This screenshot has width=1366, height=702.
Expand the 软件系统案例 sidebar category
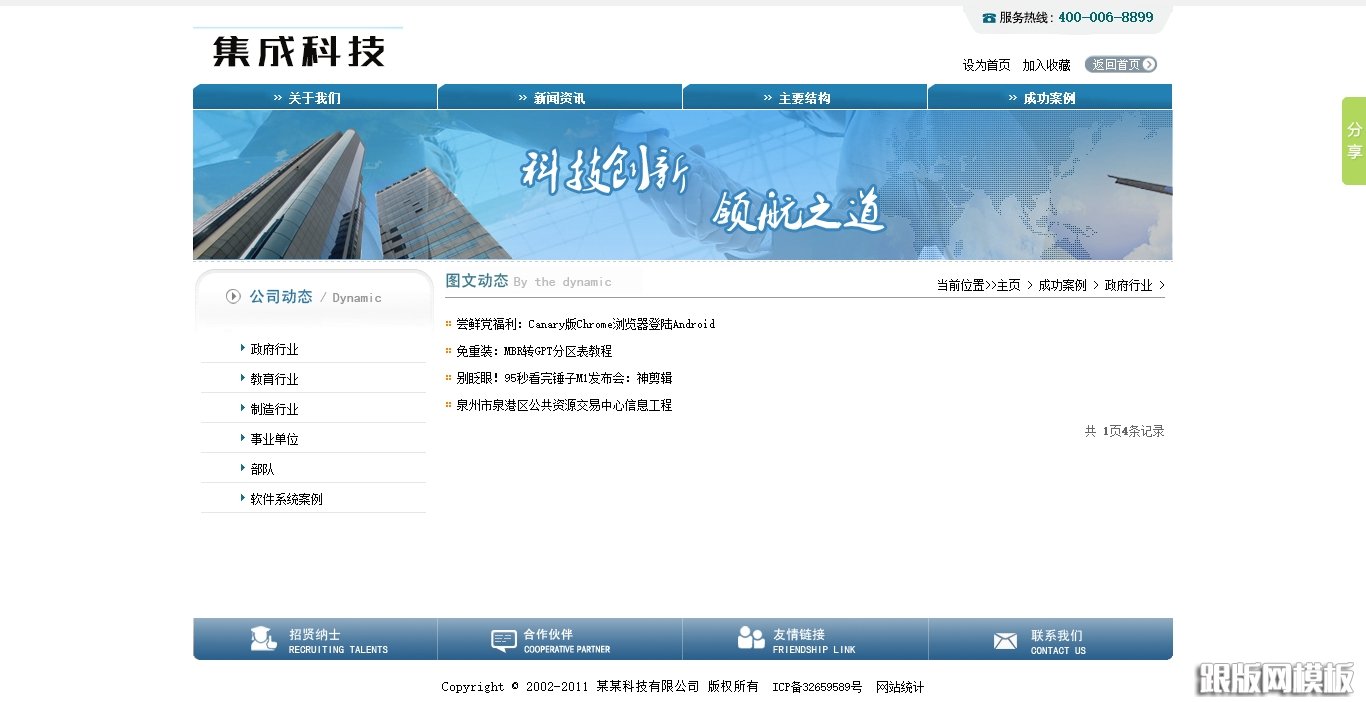(287, 497)
